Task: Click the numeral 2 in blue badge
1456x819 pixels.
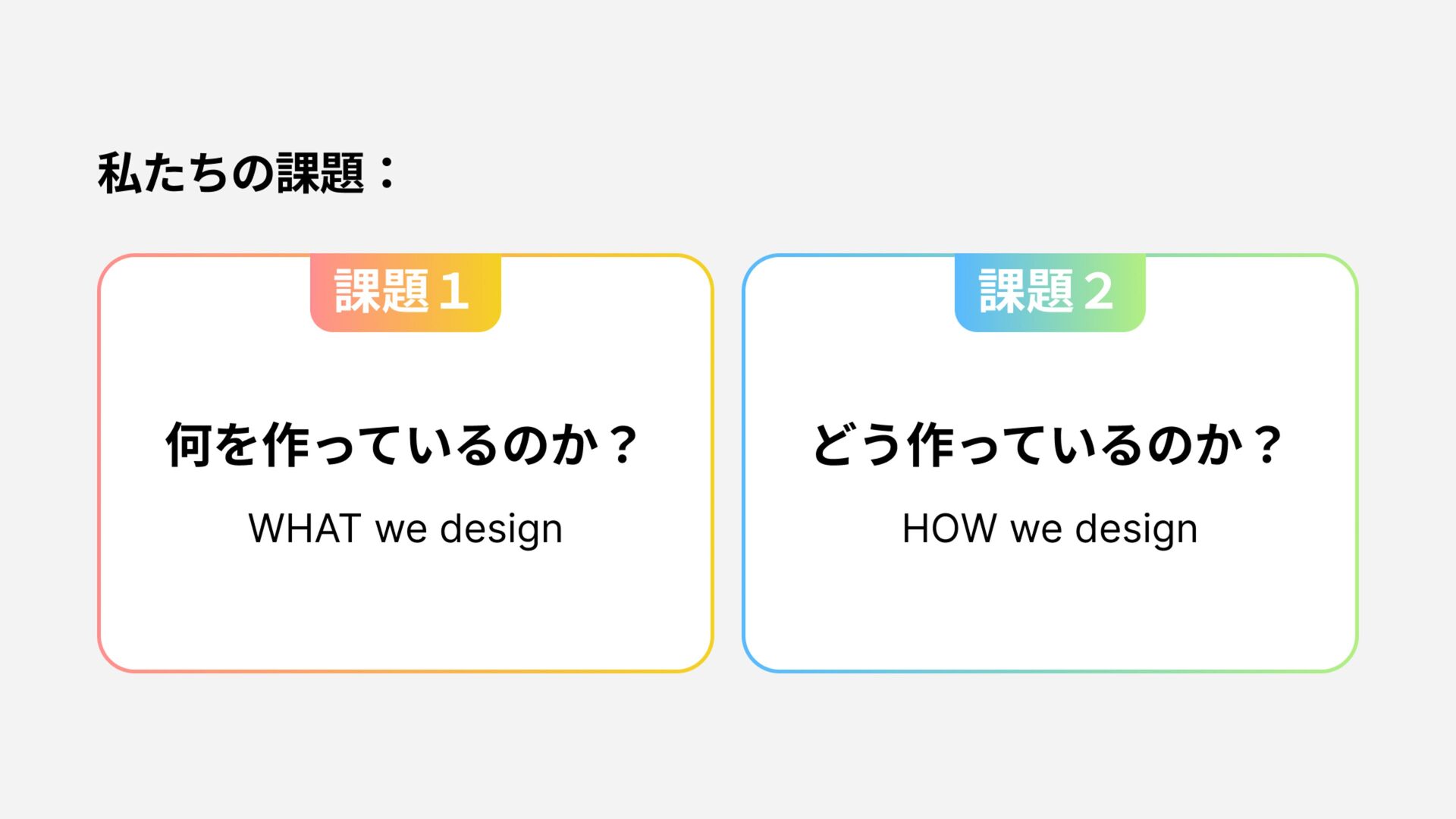Action: click(1098, 292)
